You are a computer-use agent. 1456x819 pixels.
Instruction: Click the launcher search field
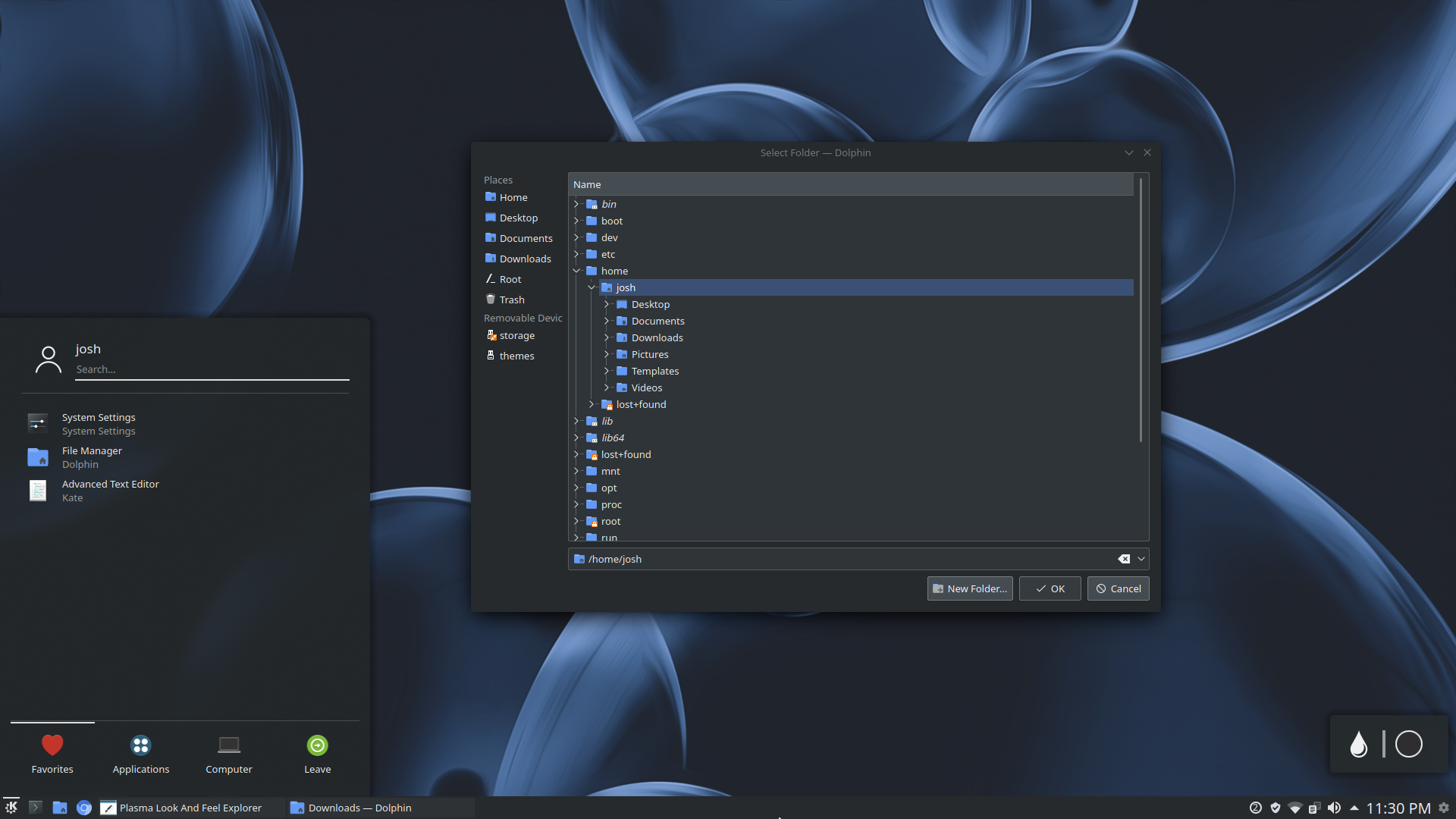212,369
